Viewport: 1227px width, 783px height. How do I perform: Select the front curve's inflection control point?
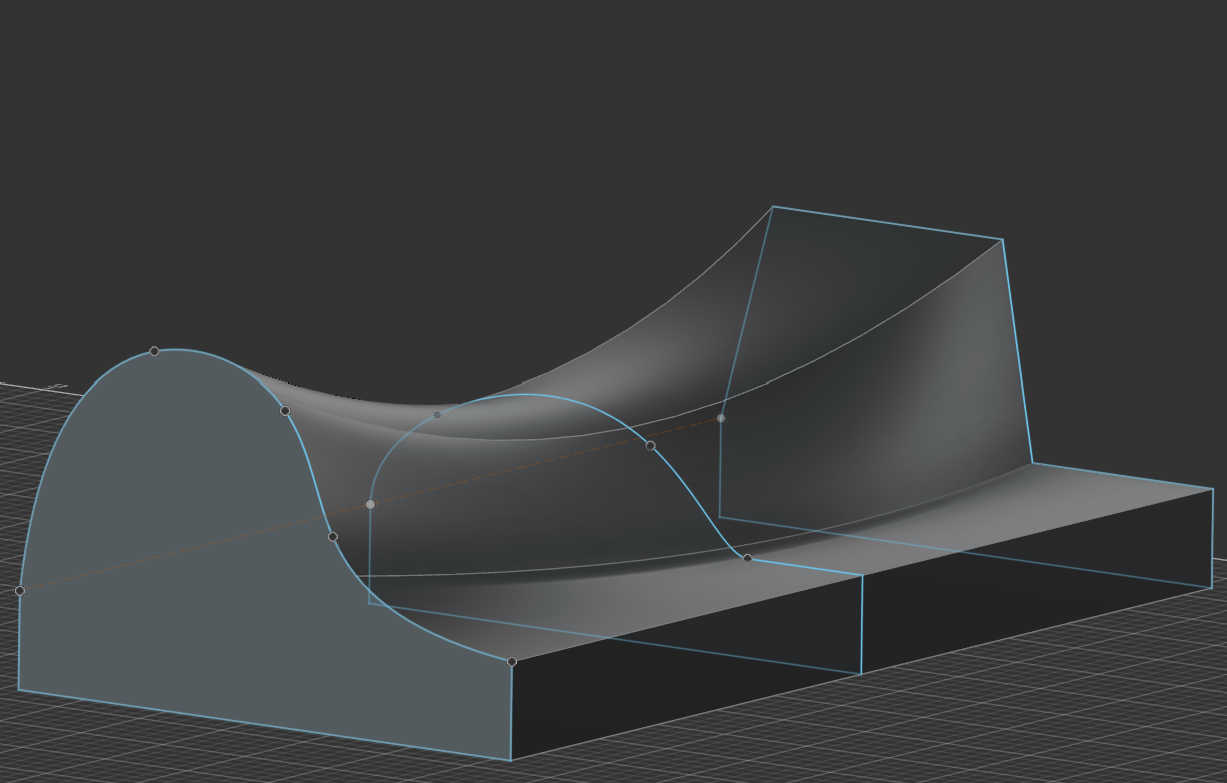tap(333, 537)
